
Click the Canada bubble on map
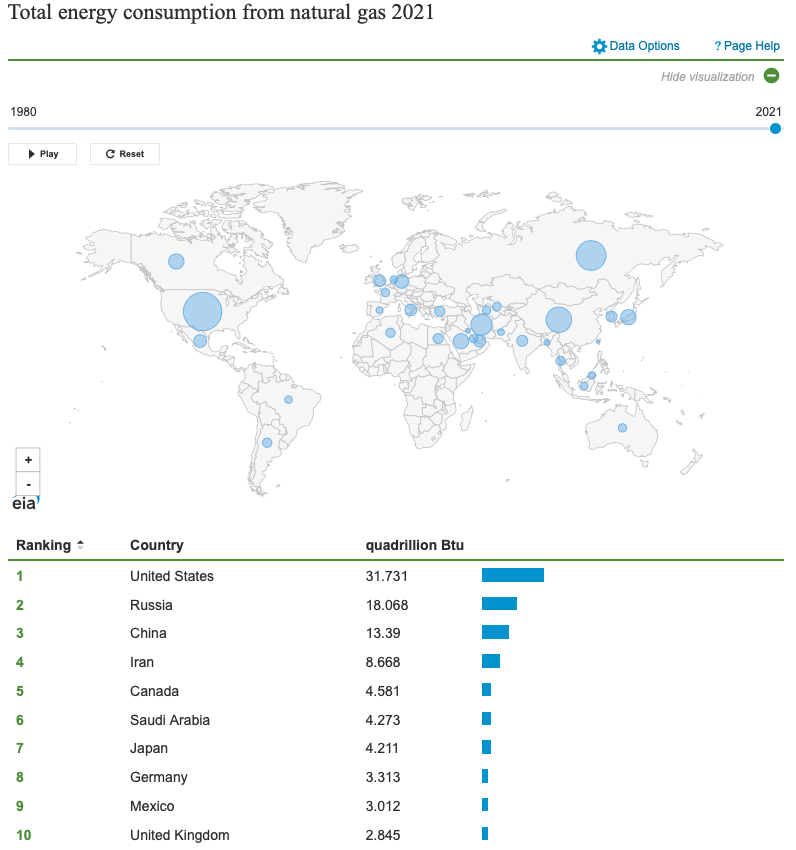pyautogui.click(x=176, y=261)
